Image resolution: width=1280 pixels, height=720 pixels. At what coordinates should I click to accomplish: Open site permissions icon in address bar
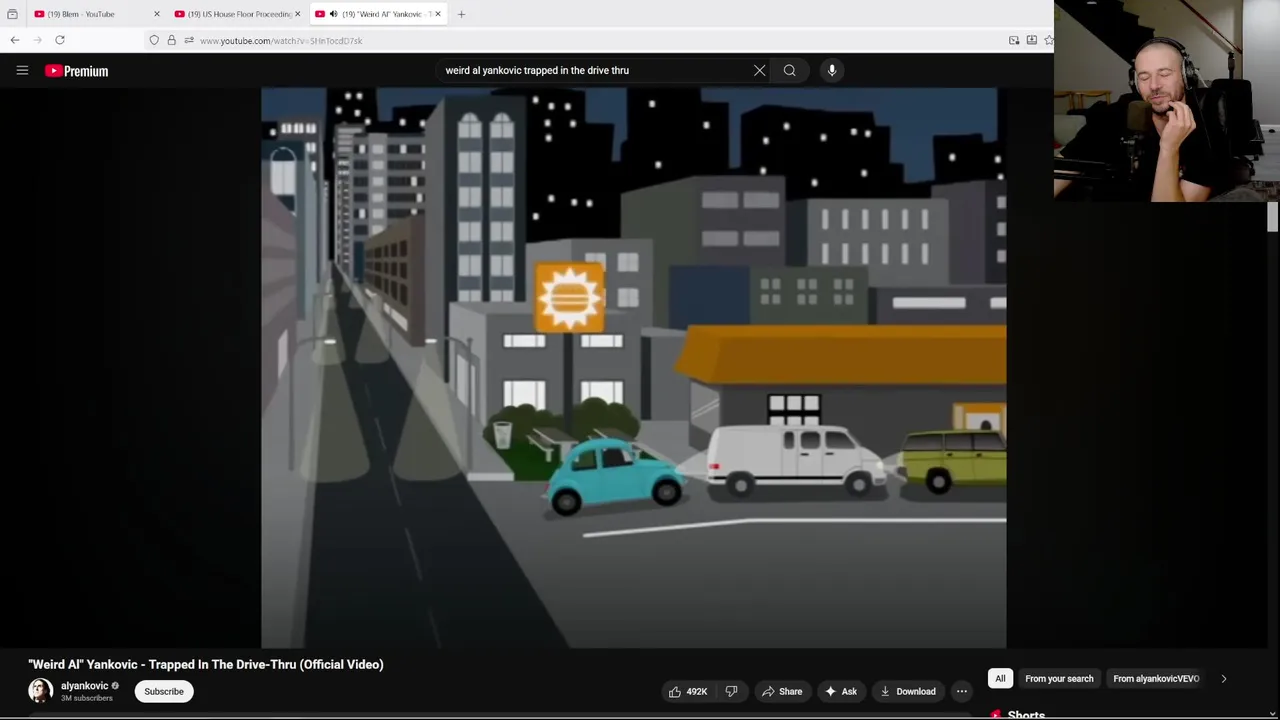tap(189, 40)
